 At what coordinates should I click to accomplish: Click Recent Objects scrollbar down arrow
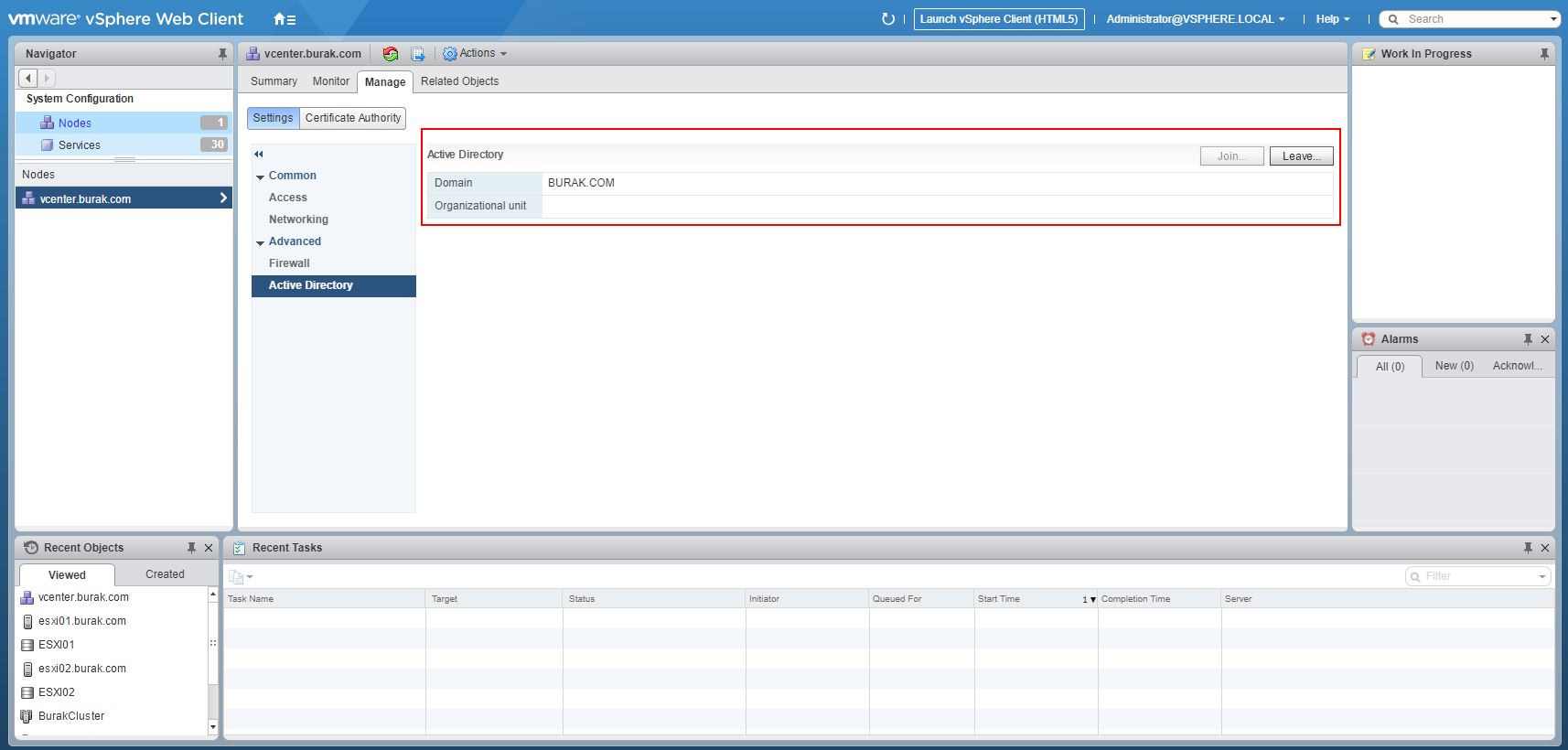click(213, 727)
